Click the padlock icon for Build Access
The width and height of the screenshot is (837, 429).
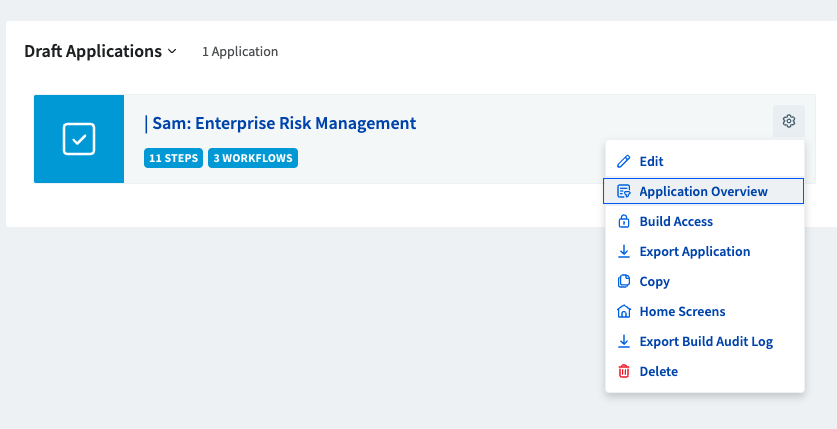[623, 221]
